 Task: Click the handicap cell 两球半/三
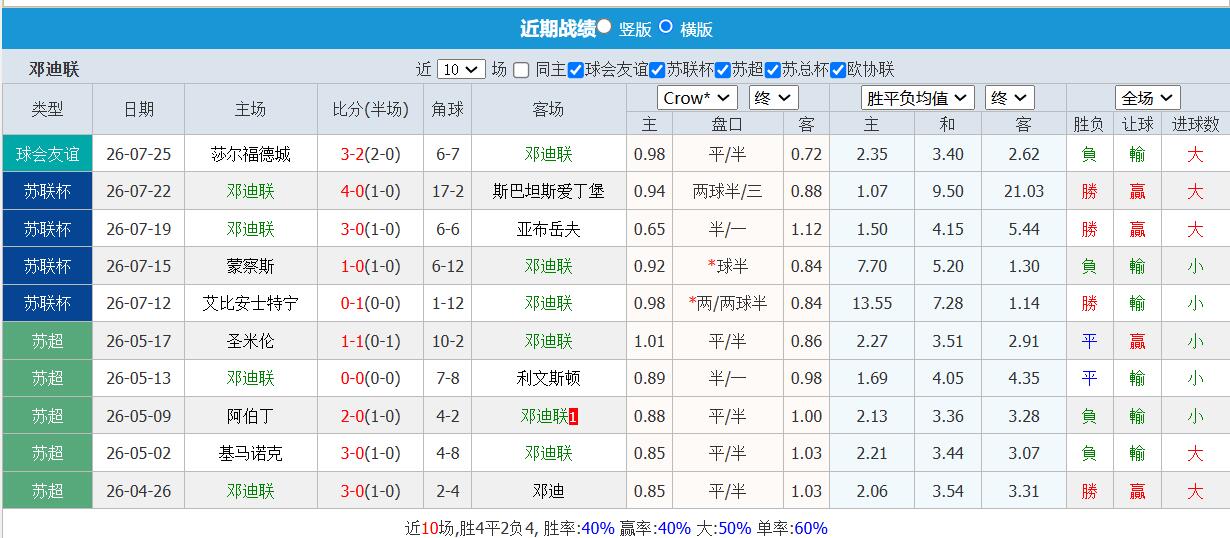click(x=727, y=191)
